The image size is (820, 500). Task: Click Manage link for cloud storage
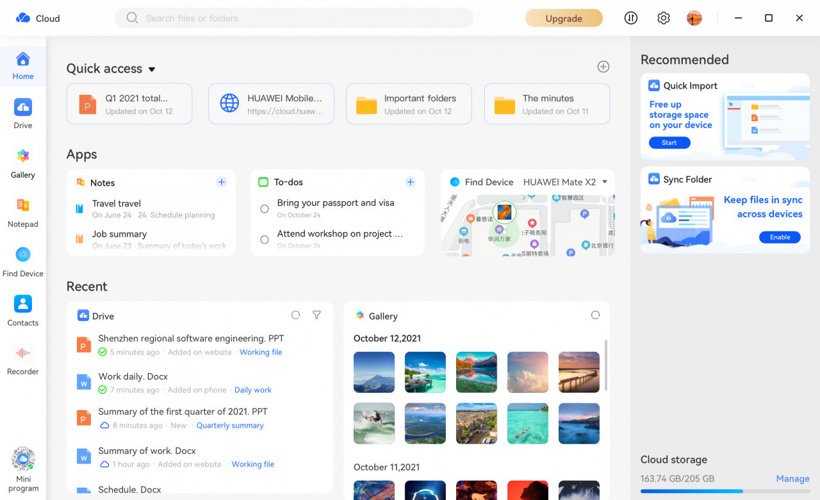792,479
